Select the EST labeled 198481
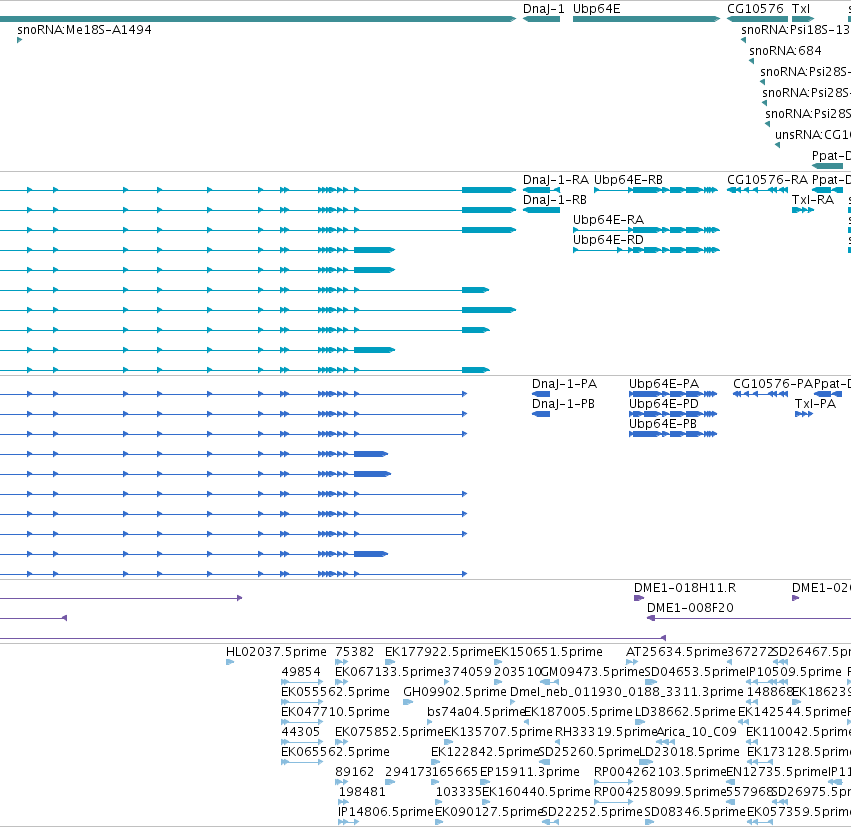 click(362, 792)
